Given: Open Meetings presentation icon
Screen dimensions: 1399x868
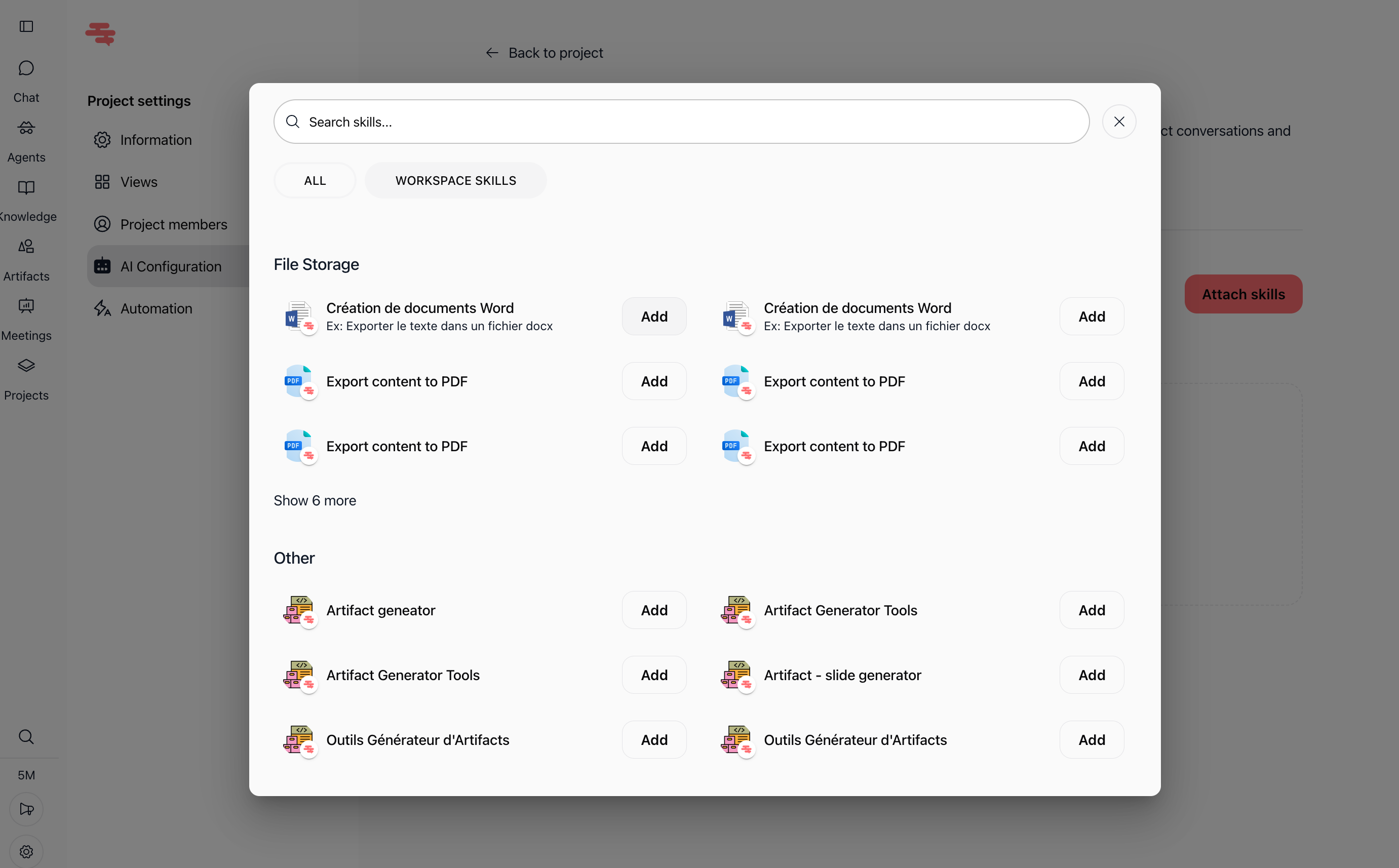Looking at the screenshot, I should pos(26,306).
